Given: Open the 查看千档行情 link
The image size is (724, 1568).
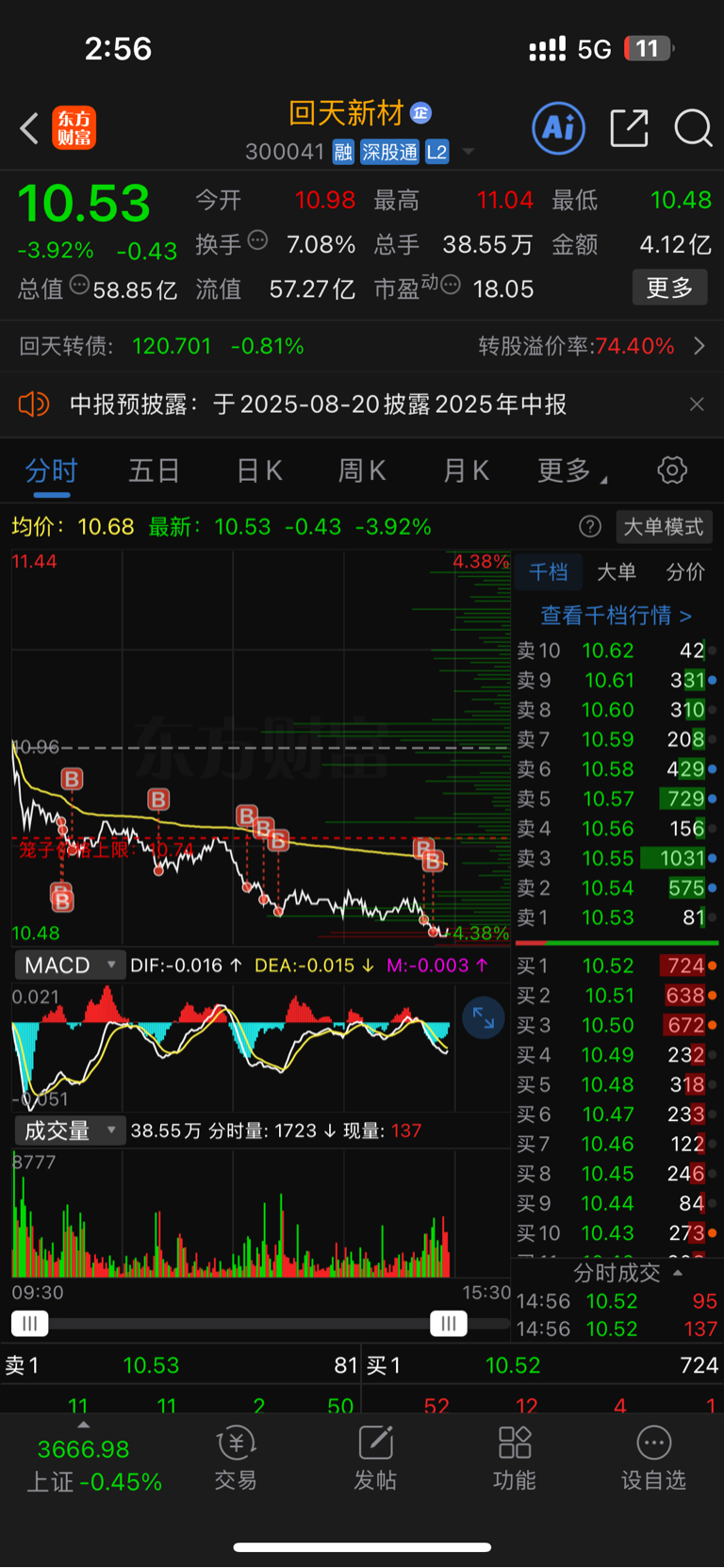Looking at the screenshot, I should 617,616.
